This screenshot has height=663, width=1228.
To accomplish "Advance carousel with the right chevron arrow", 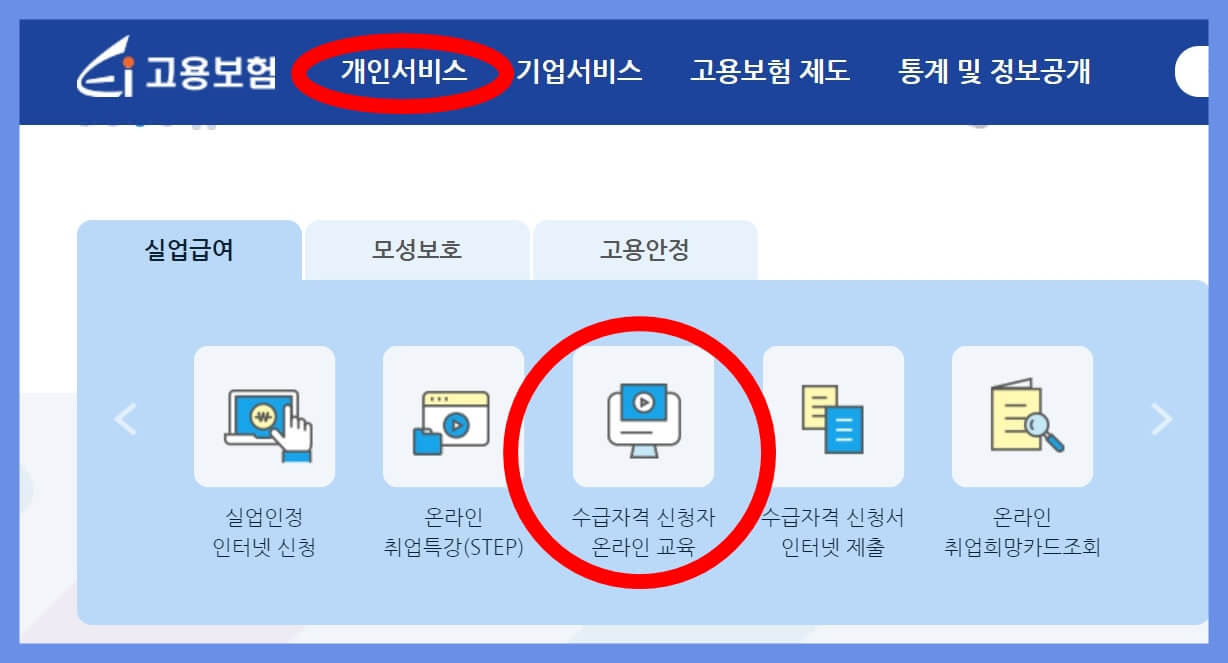I will 1160,420.
